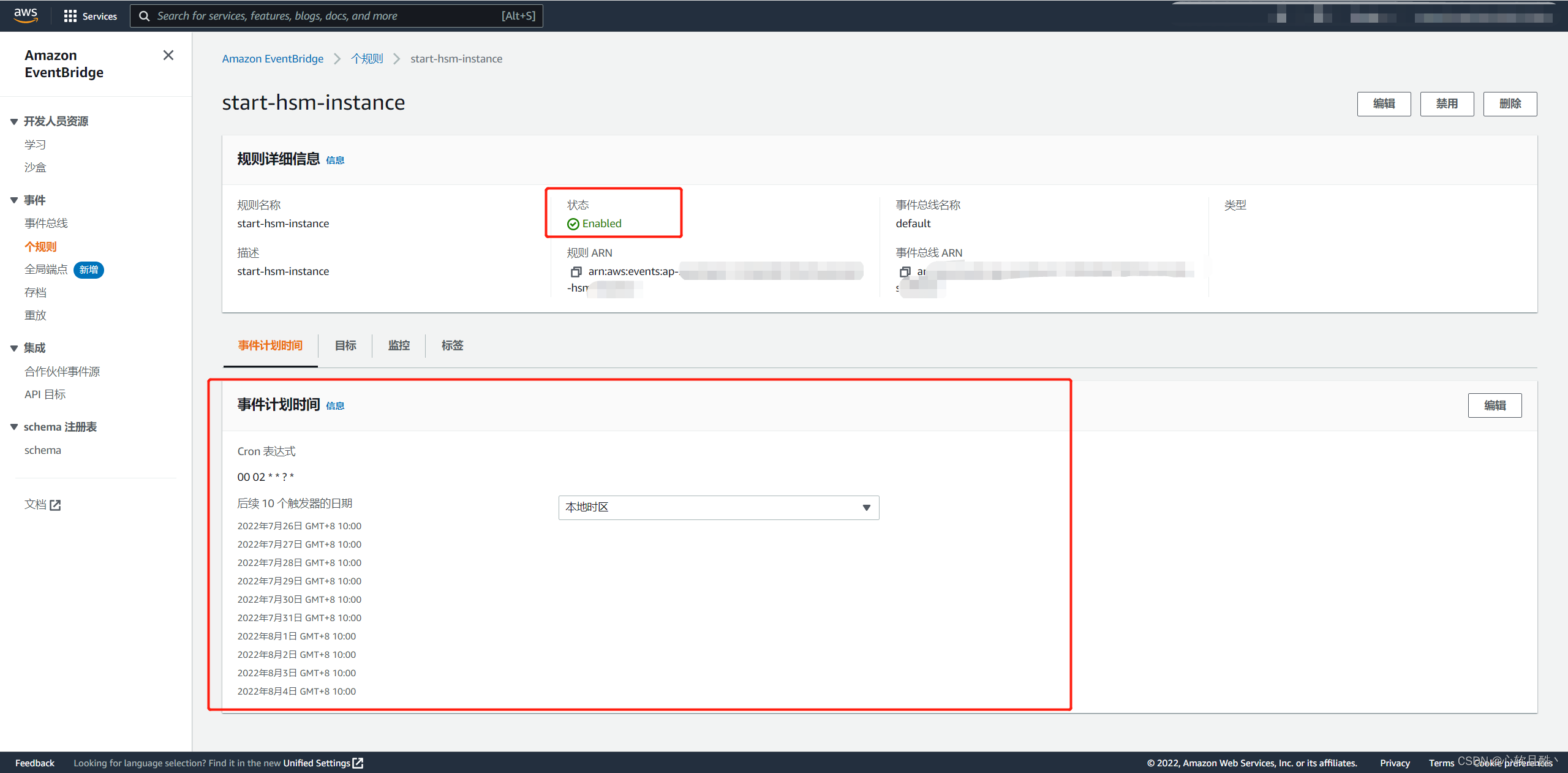Open the Services grid menu
This screenshot has width=1568, height=773.
coord(90,16)
